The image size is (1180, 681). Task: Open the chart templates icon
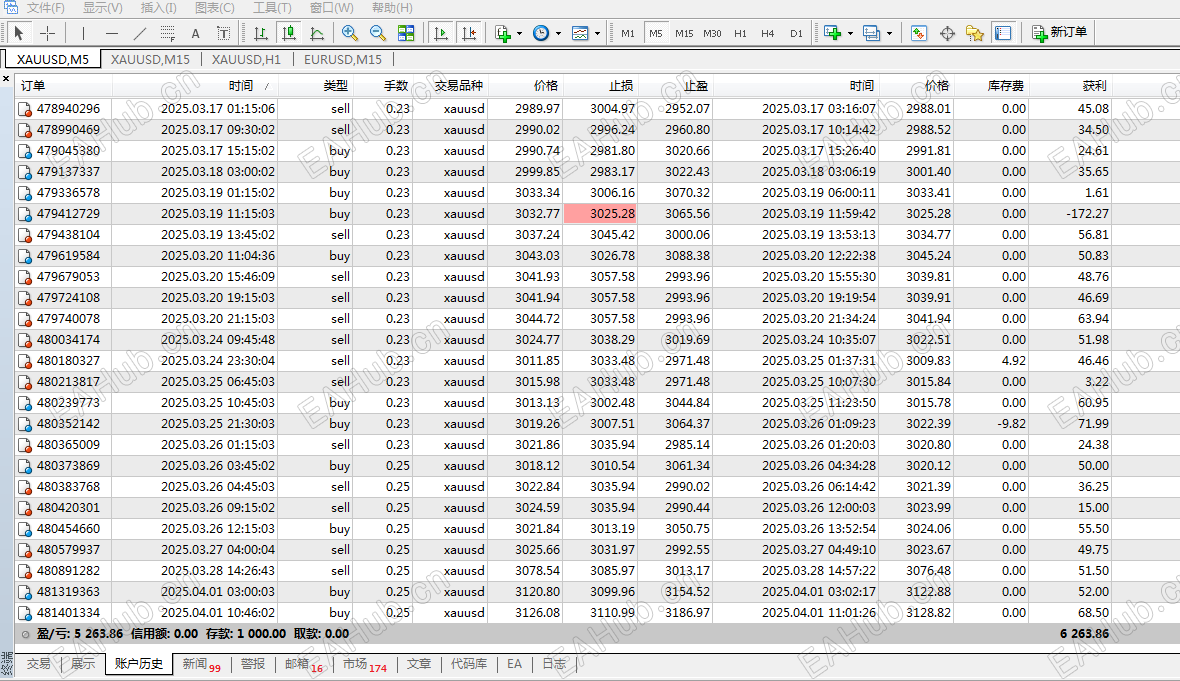click(580, 33)
